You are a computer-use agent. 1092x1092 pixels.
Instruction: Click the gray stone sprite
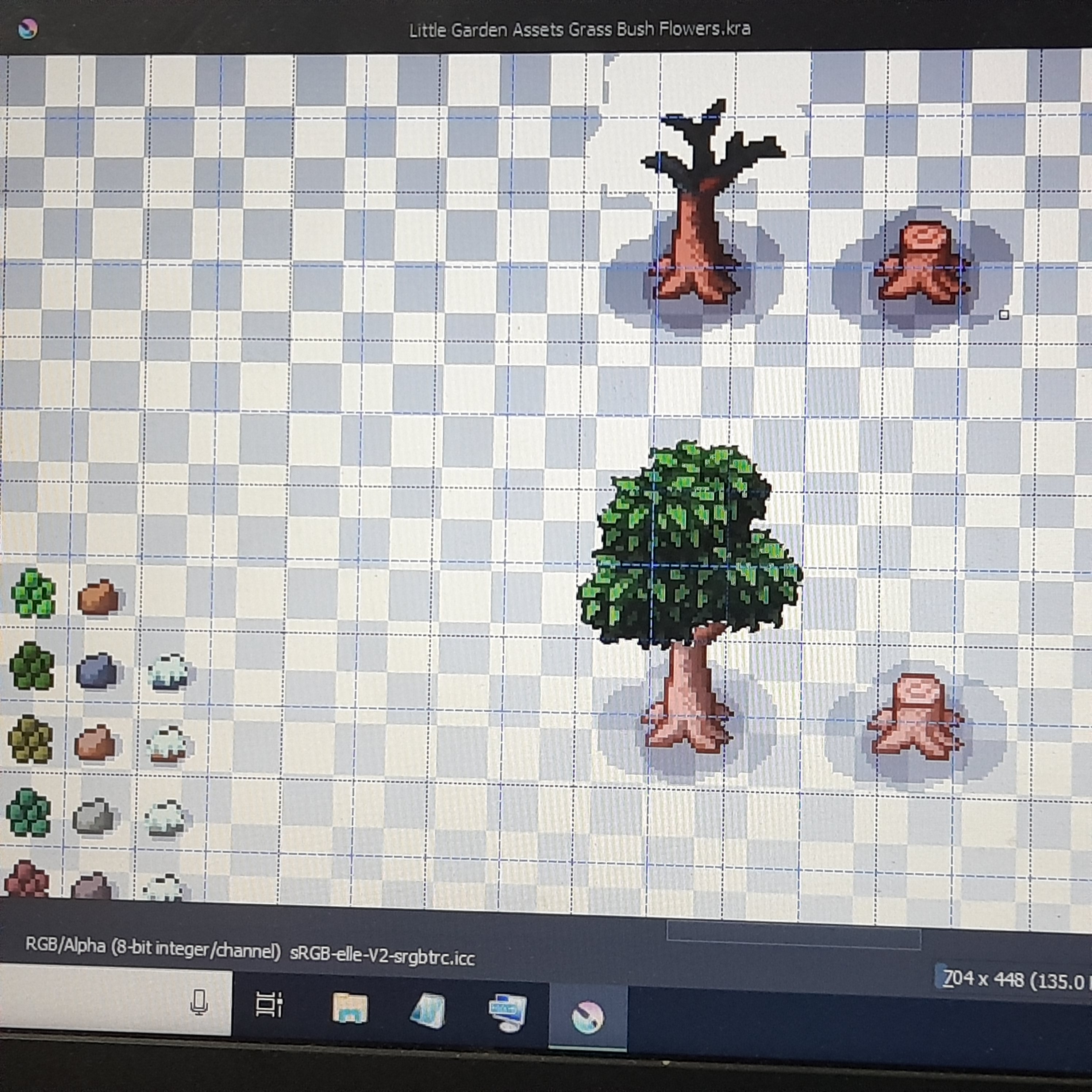(94, 816)
